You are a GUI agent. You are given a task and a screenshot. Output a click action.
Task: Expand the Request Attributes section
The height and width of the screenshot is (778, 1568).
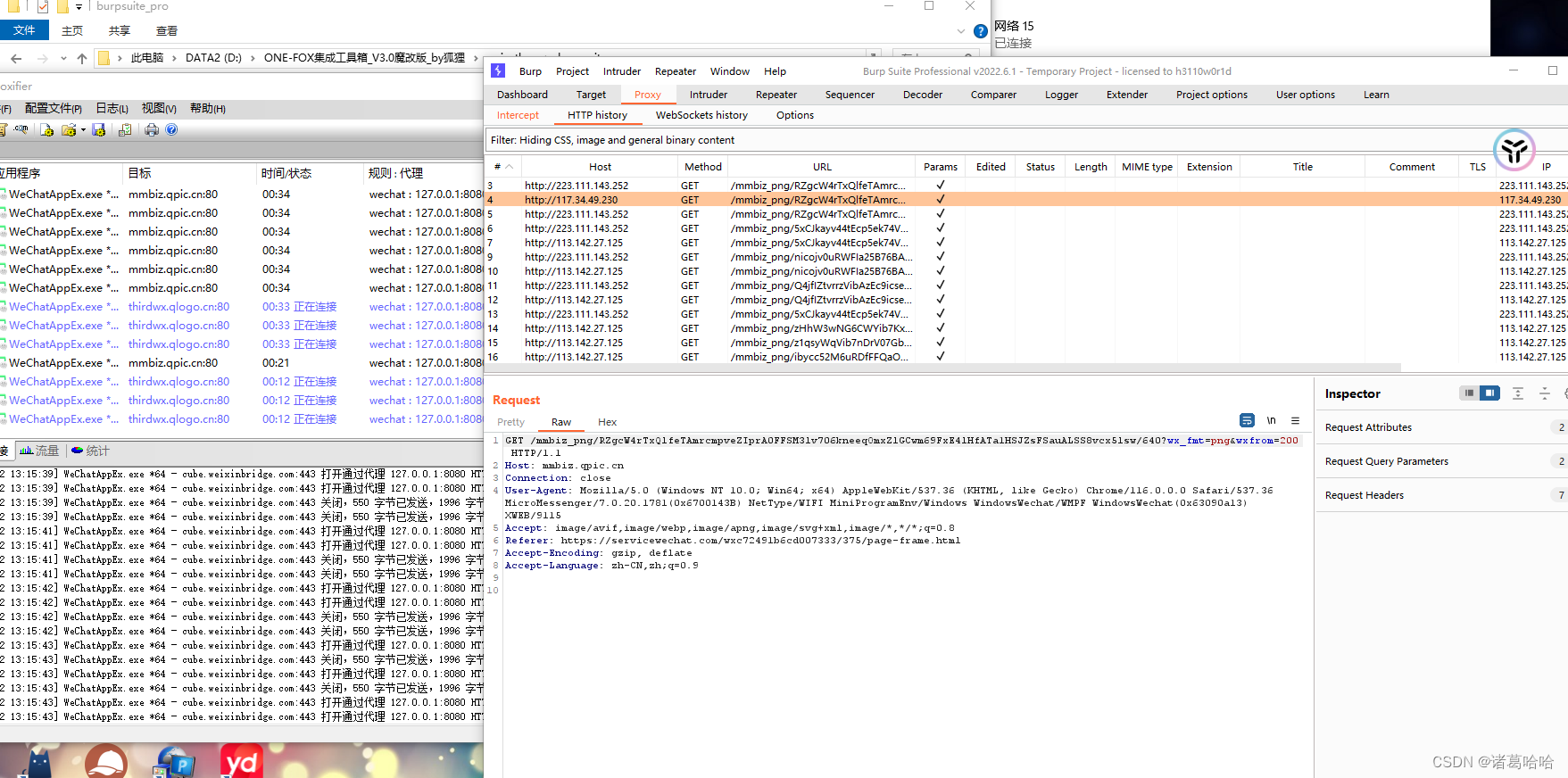(1440, 427)
